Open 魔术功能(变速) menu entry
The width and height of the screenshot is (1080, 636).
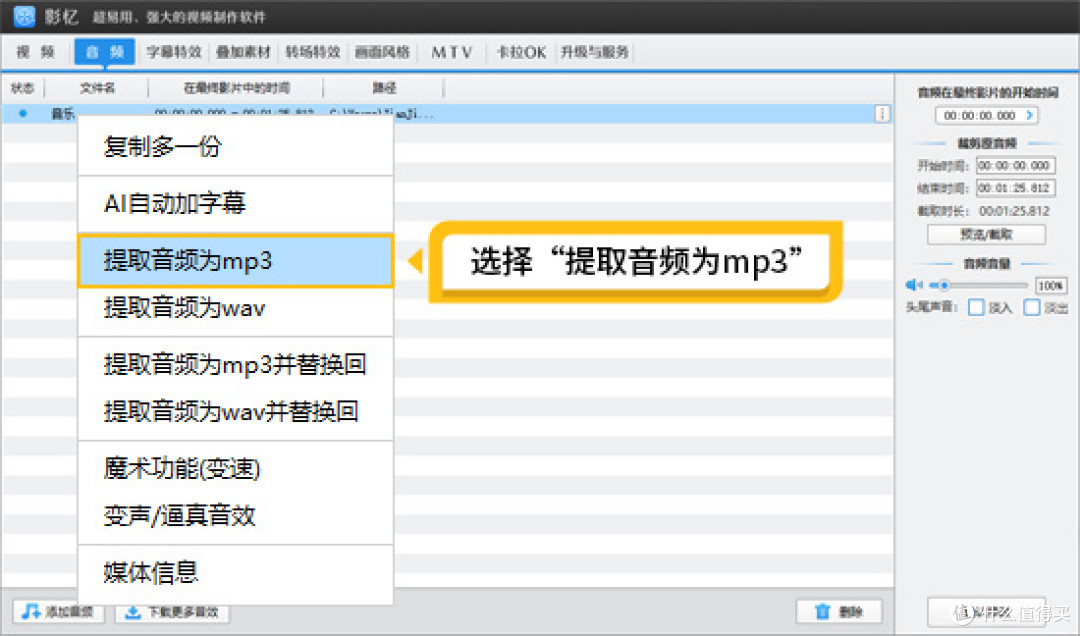coord(236,469)
